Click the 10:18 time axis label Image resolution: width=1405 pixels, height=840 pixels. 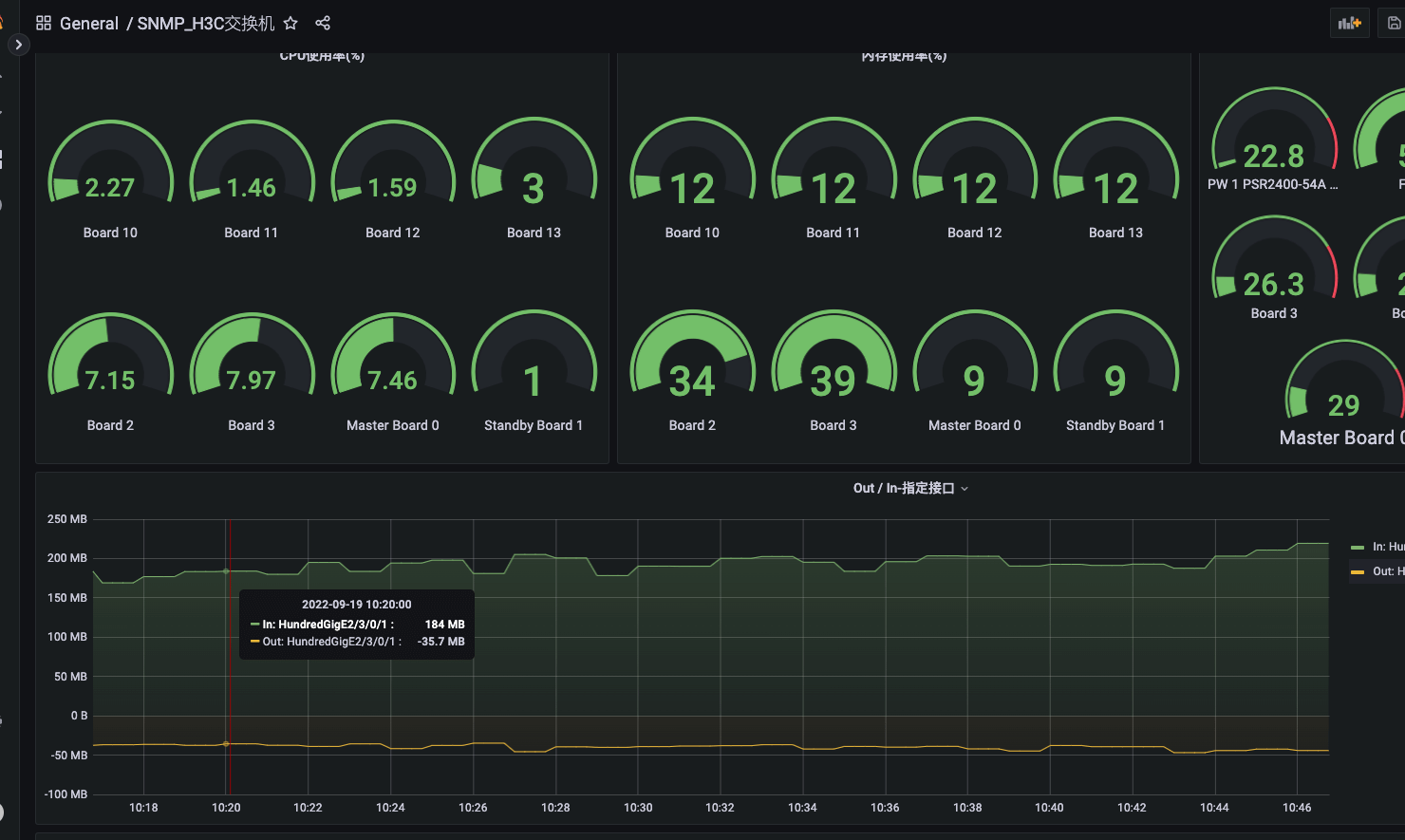click(143, 808)
